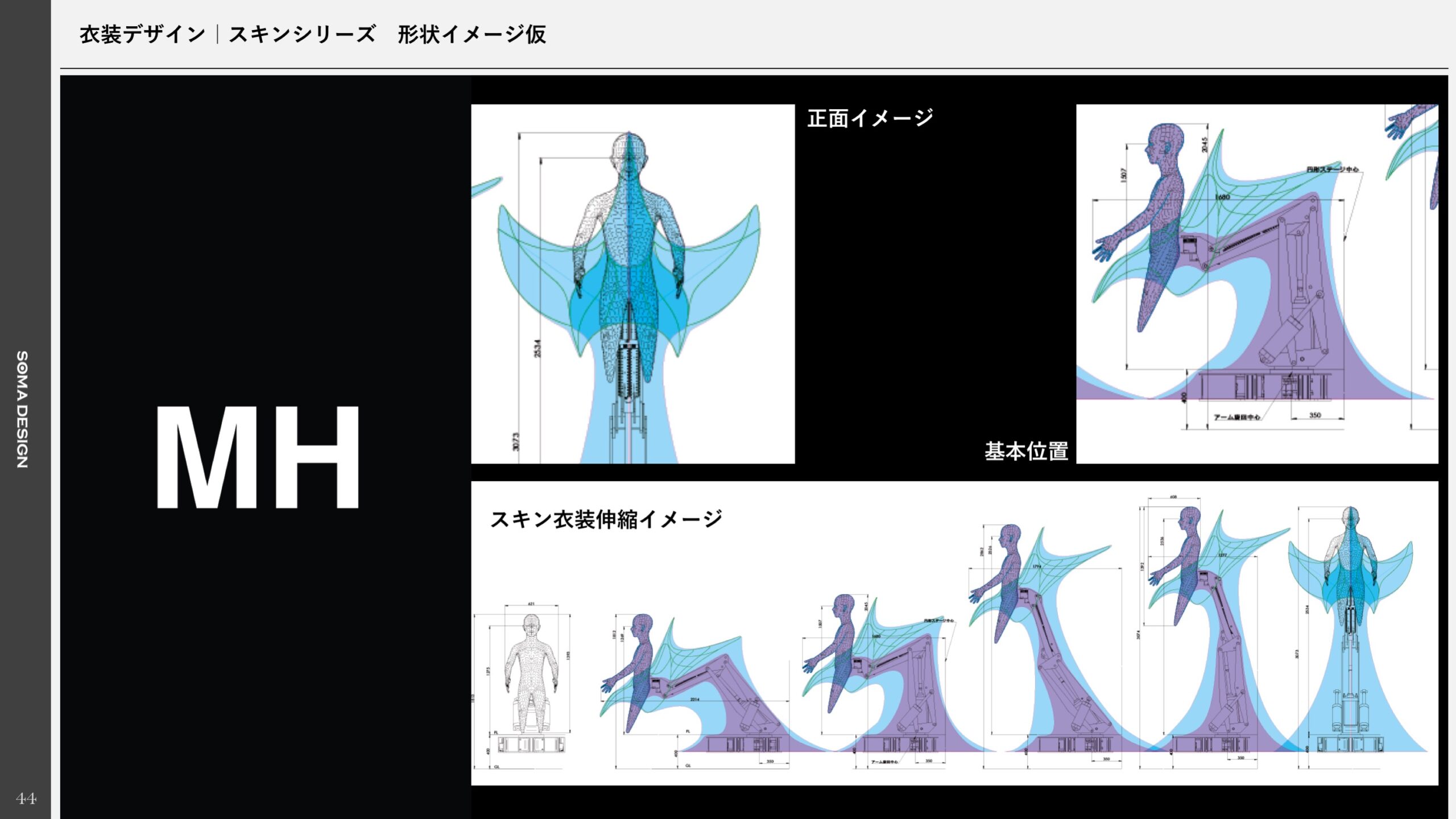Click the 2534 dimension in the front view
This screenshot has width=1456, height=819.
click(x=537, y=348)
